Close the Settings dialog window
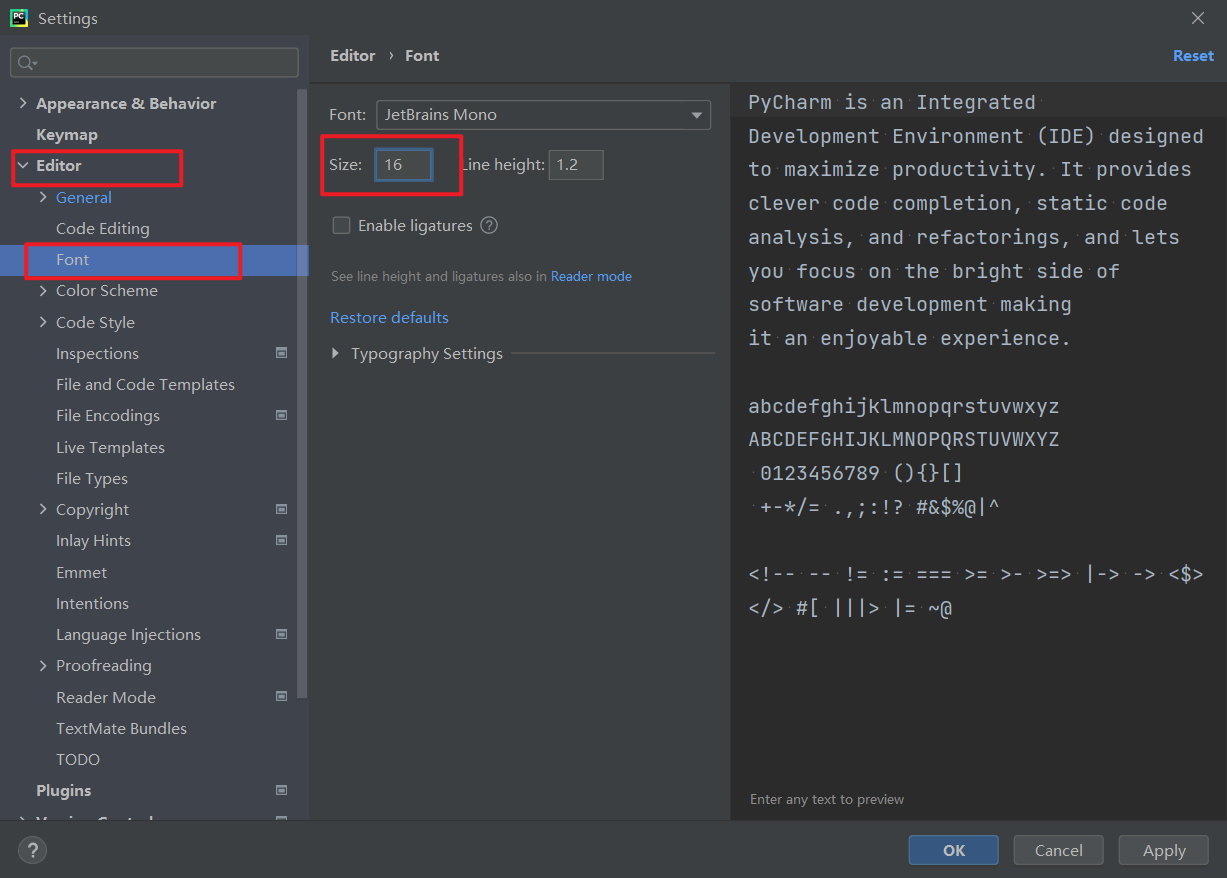Screen dimensions: 1227x878 tap(1198, 18)
